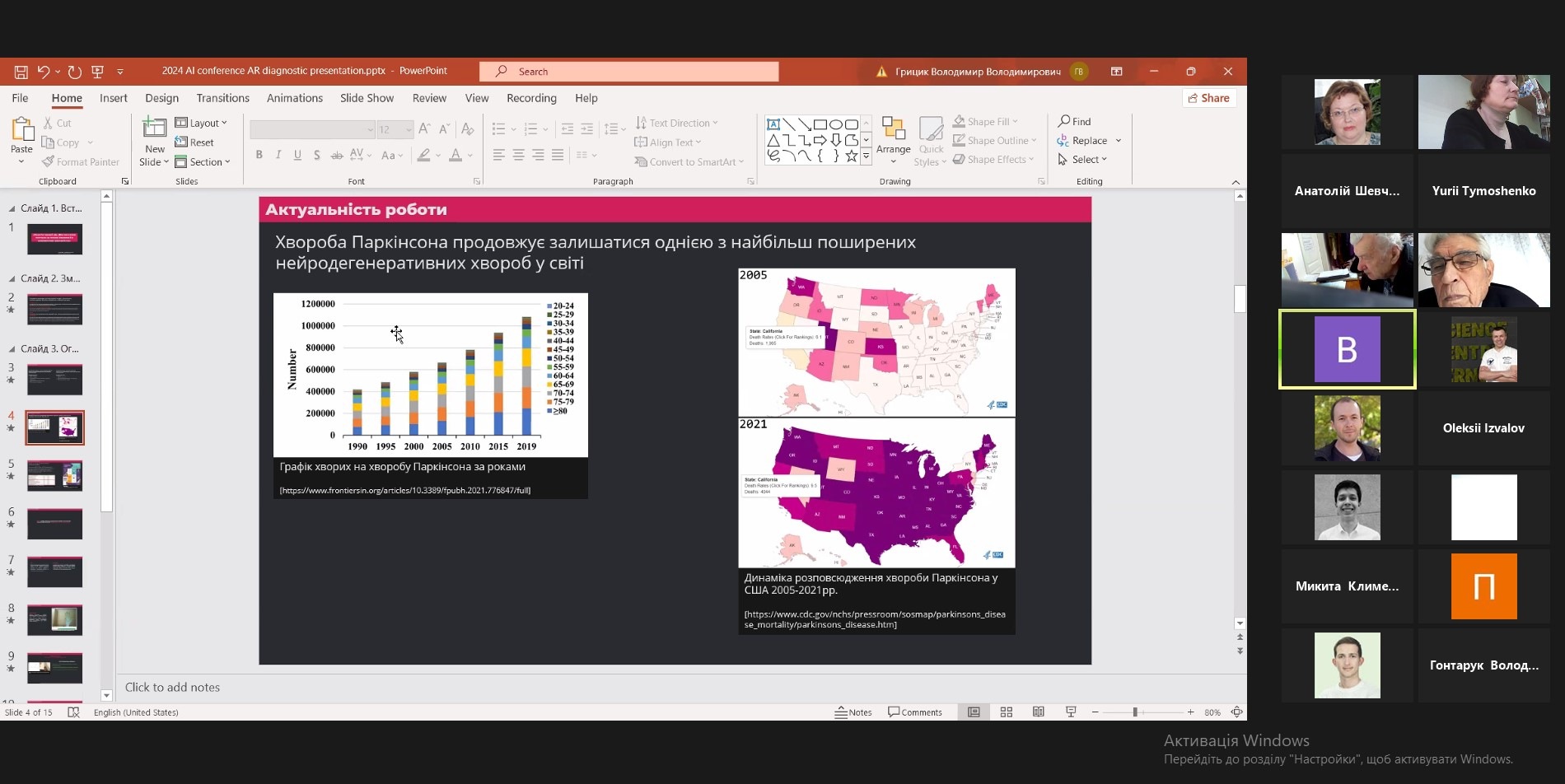
Task: Toggle italic text formatting
Action: pos(278,155)
